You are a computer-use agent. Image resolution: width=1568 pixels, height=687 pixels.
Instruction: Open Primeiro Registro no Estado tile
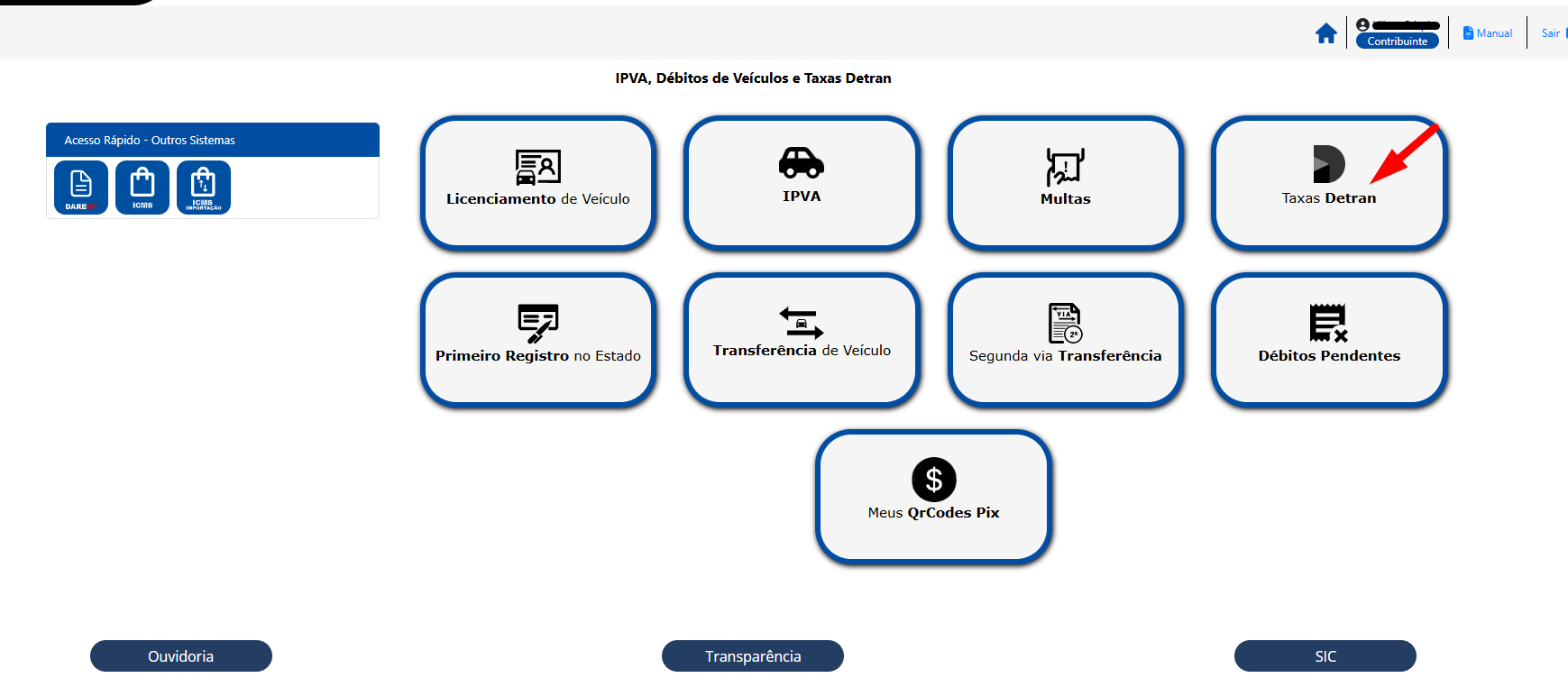point(538,340)
